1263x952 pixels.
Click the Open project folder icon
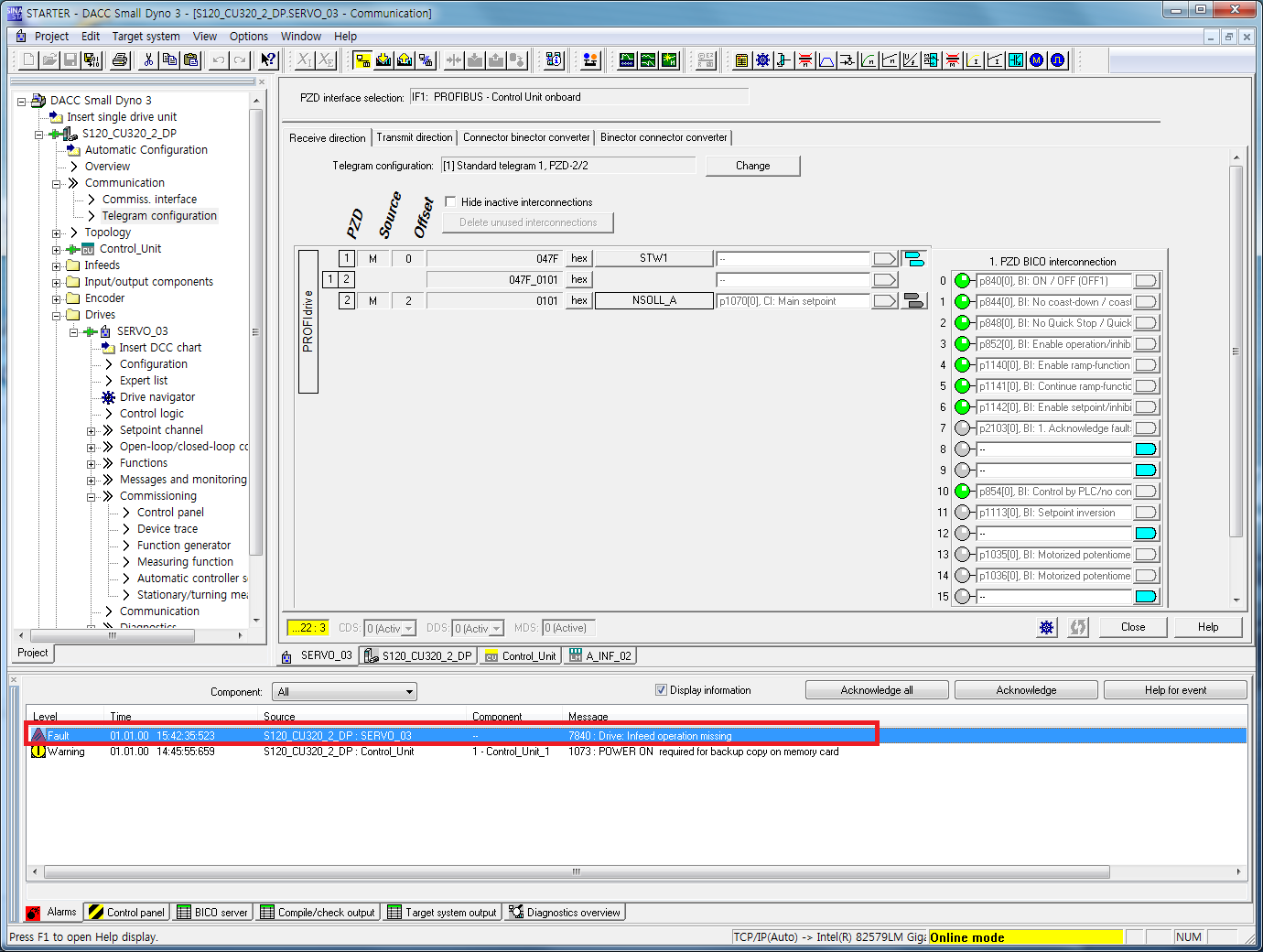49,60
